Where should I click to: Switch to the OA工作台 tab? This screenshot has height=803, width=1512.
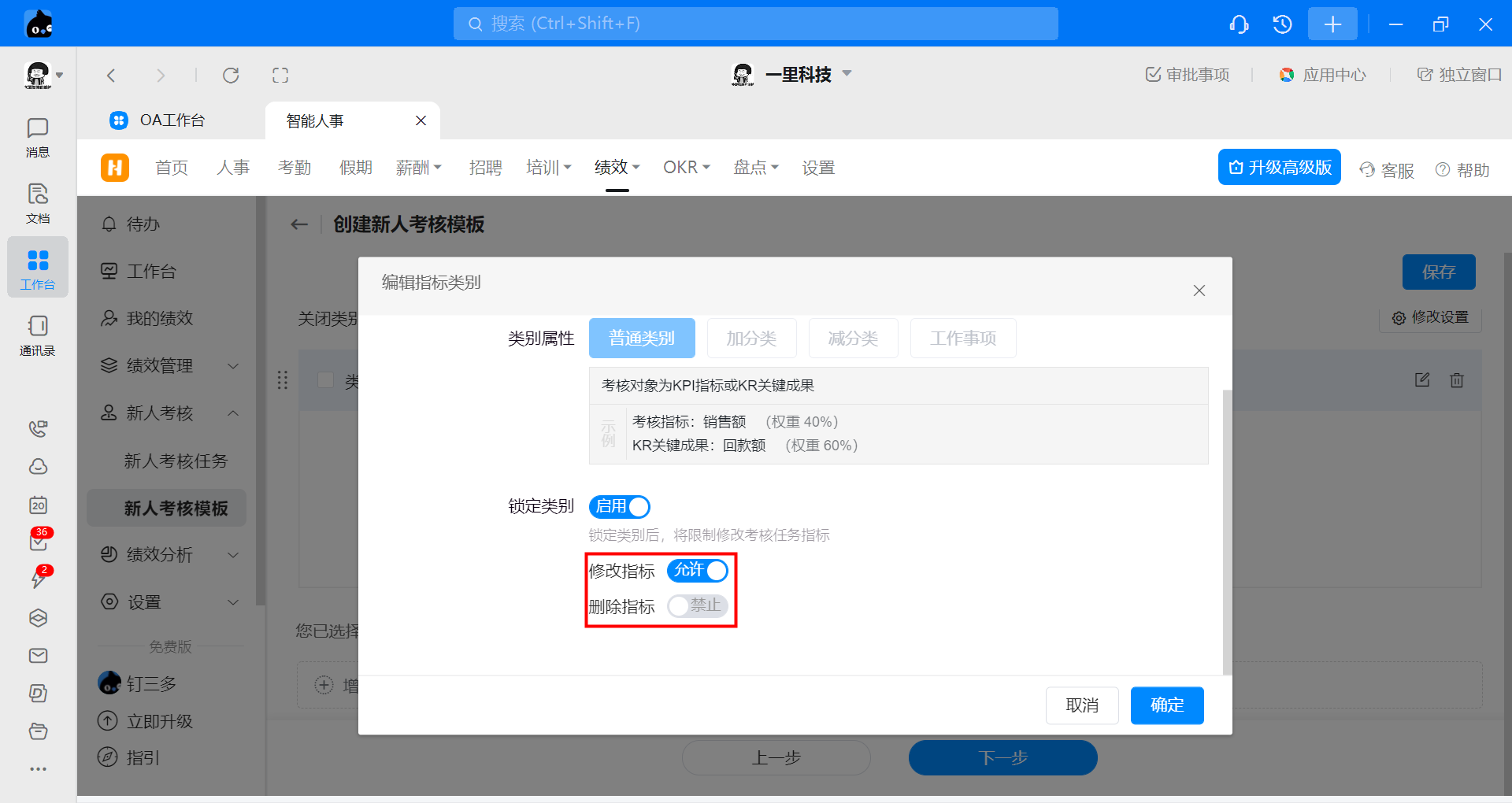click(172, 120)
